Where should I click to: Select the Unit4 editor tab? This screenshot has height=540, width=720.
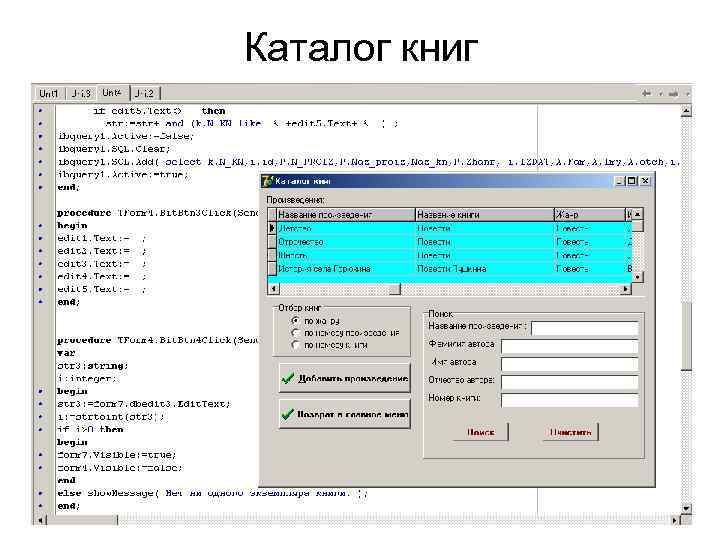point(112,93)
